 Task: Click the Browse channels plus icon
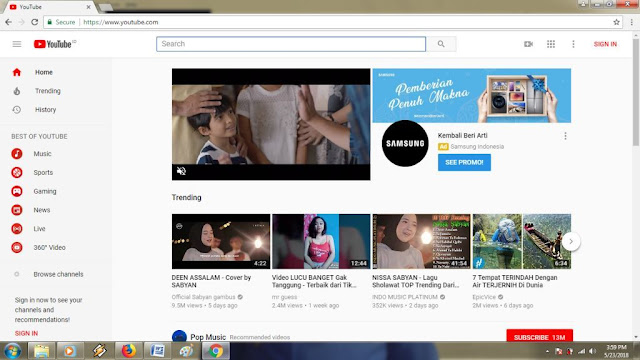tap(17, 274)
